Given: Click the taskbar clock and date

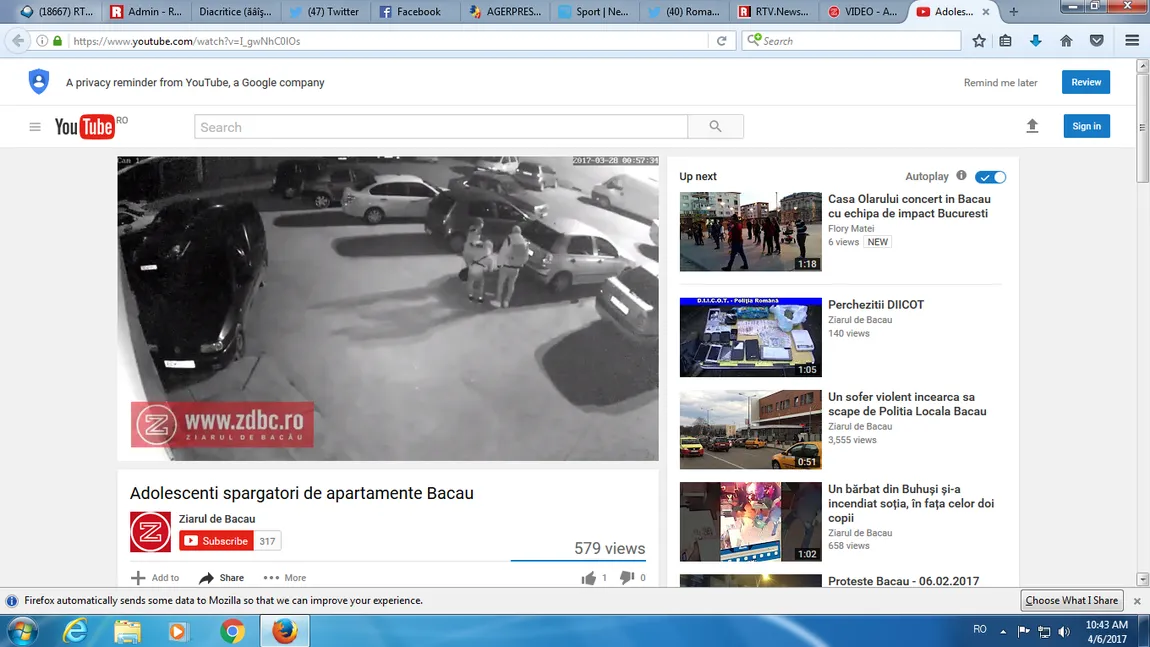Looking at the screenshot, I should pyautogui.click(x=1107, y=632).
